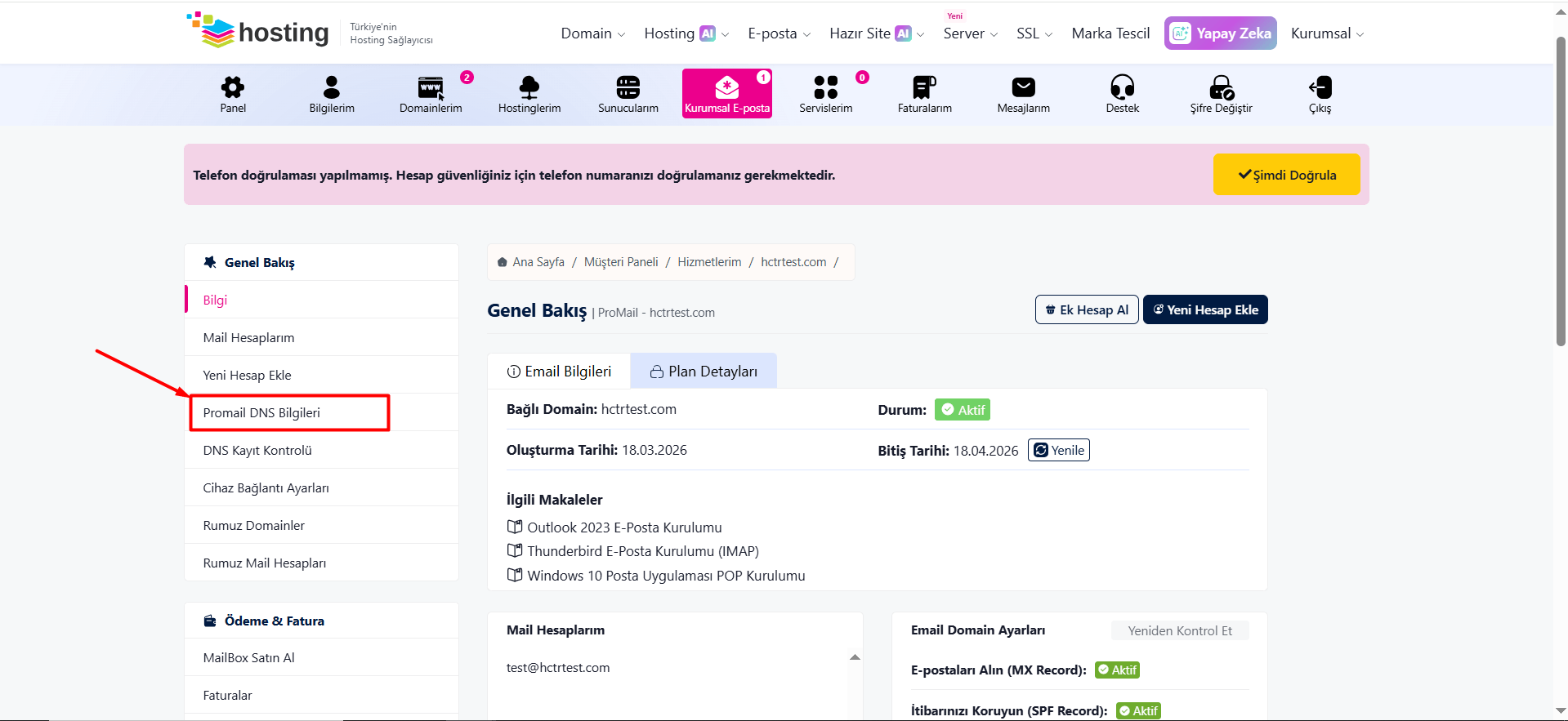Screen dimensions: 1568x721
Task: Click the hosting logo
Action: 258,32
